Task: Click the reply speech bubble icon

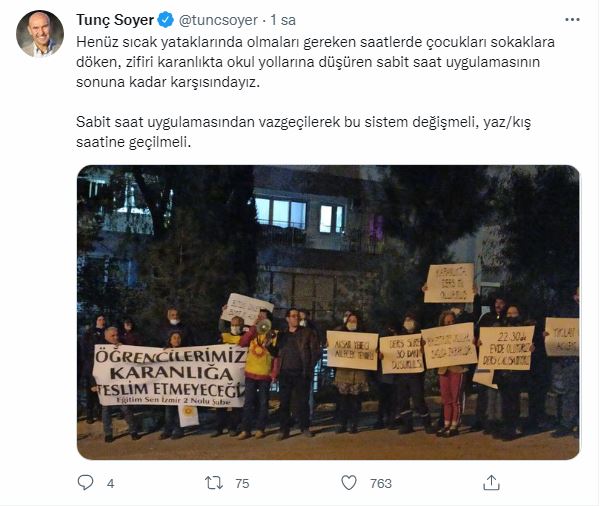Action: [x=85, y=483]
